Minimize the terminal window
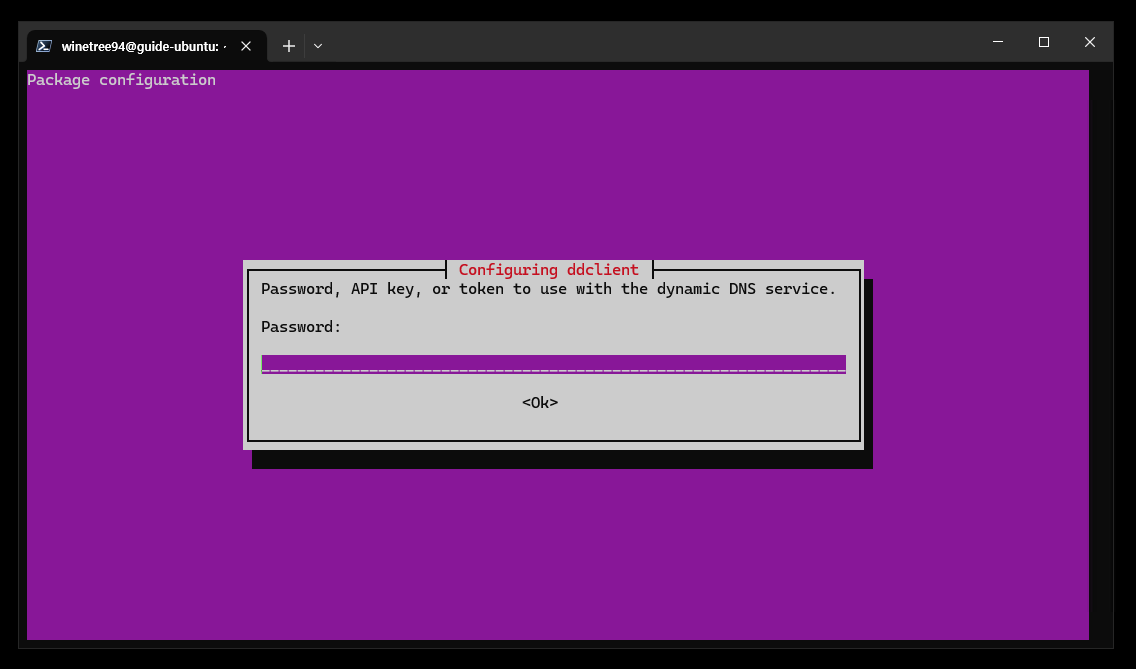 coord(998,42)
